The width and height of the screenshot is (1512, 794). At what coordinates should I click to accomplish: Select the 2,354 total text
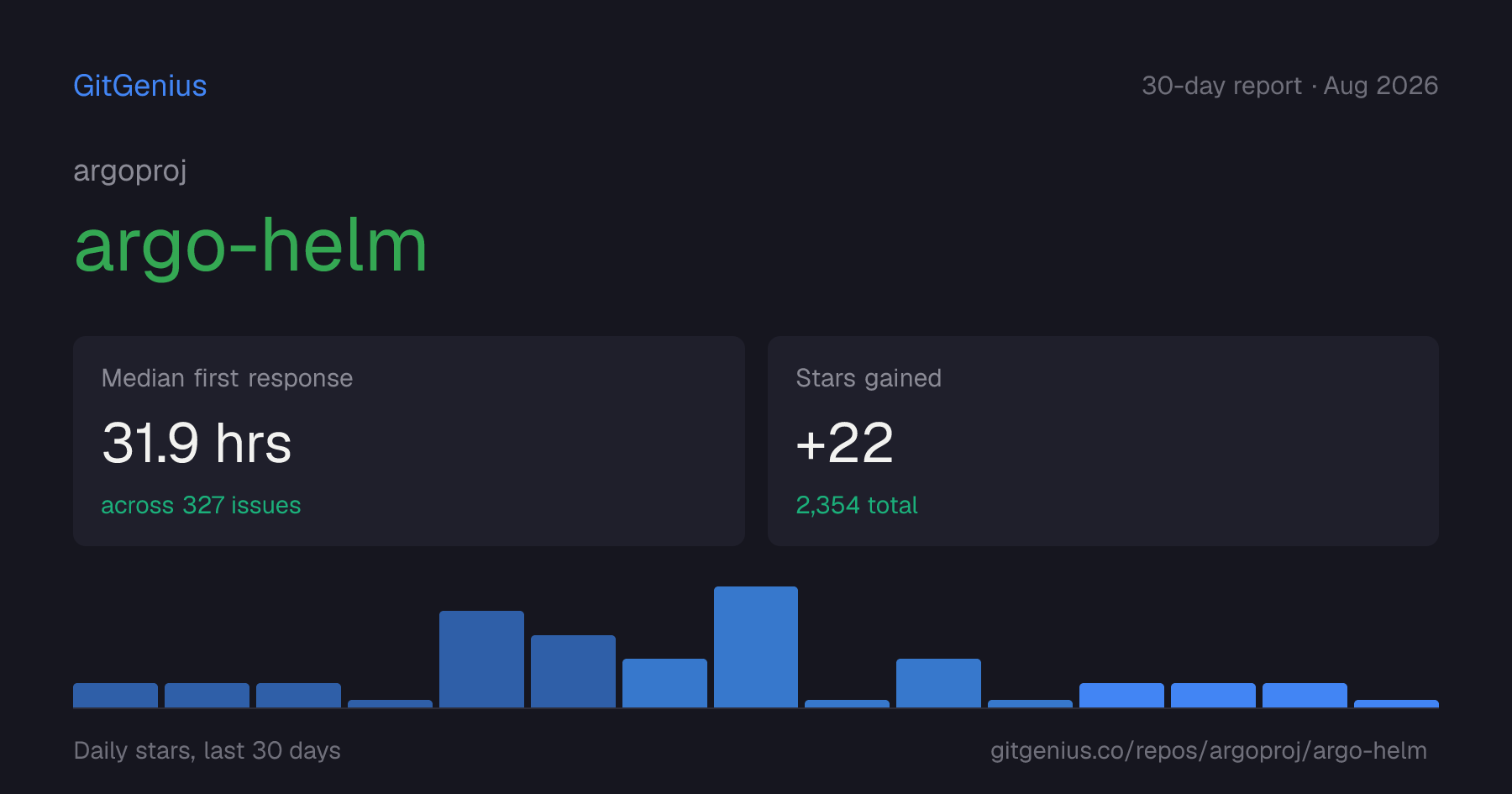pyautogui.click(x=857, y=505)
